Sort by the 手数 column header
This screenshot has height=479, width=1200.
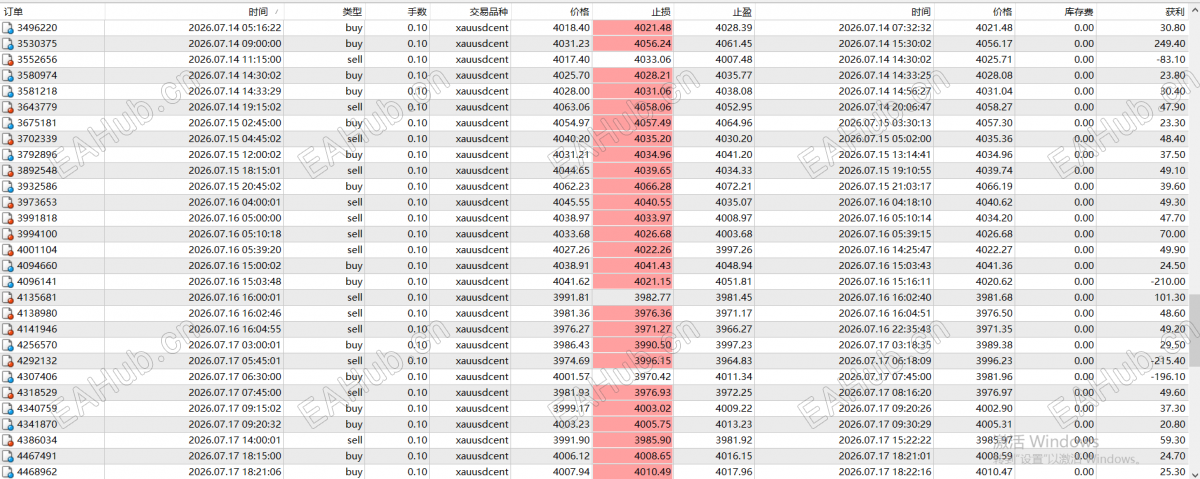coord(417,11)
